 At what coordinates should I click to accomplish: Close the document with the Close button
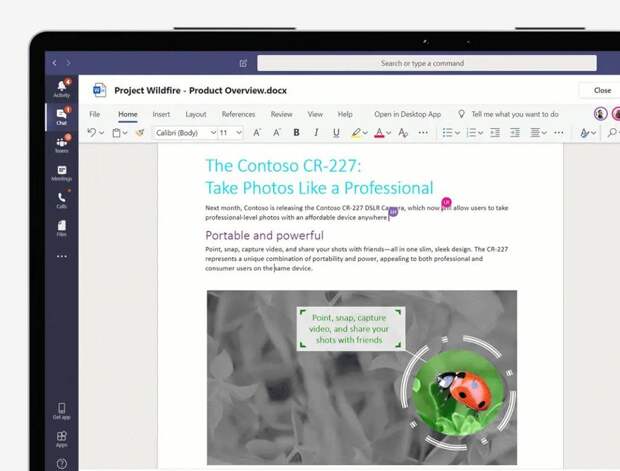(x=602, y=91)
